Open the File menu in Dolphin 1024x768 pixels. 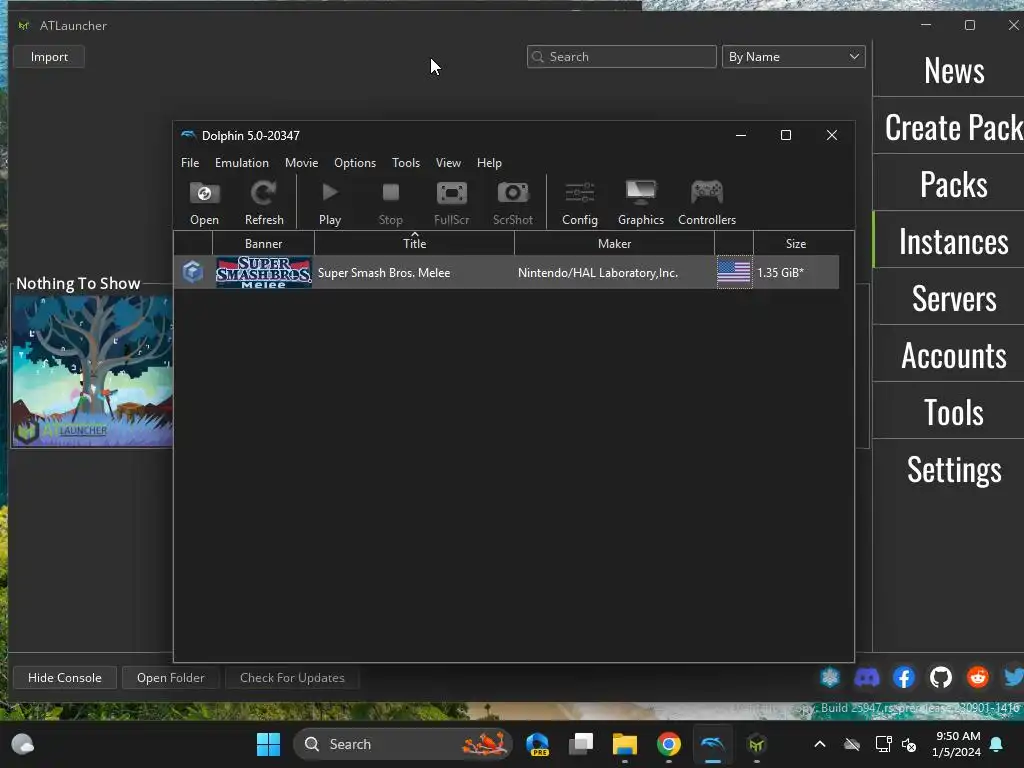click(190, 163)
